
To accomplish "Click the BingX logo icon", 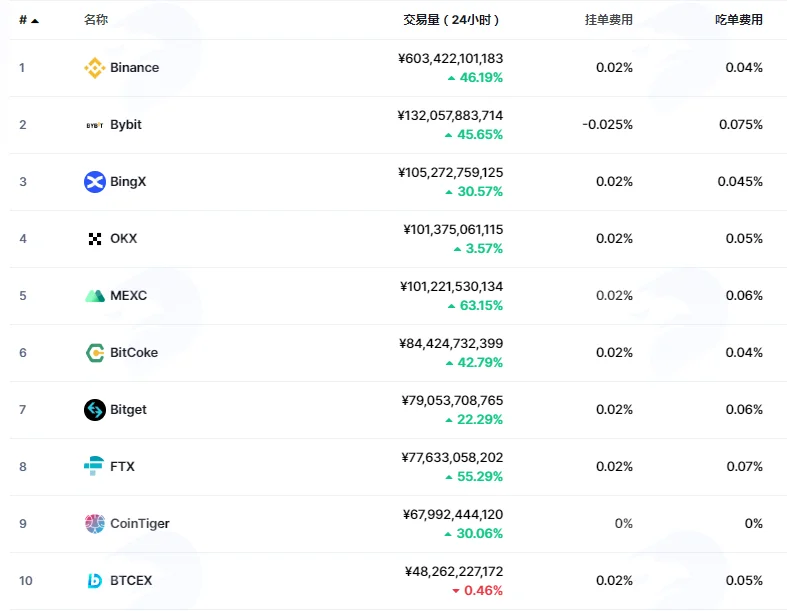I will 94,182.
